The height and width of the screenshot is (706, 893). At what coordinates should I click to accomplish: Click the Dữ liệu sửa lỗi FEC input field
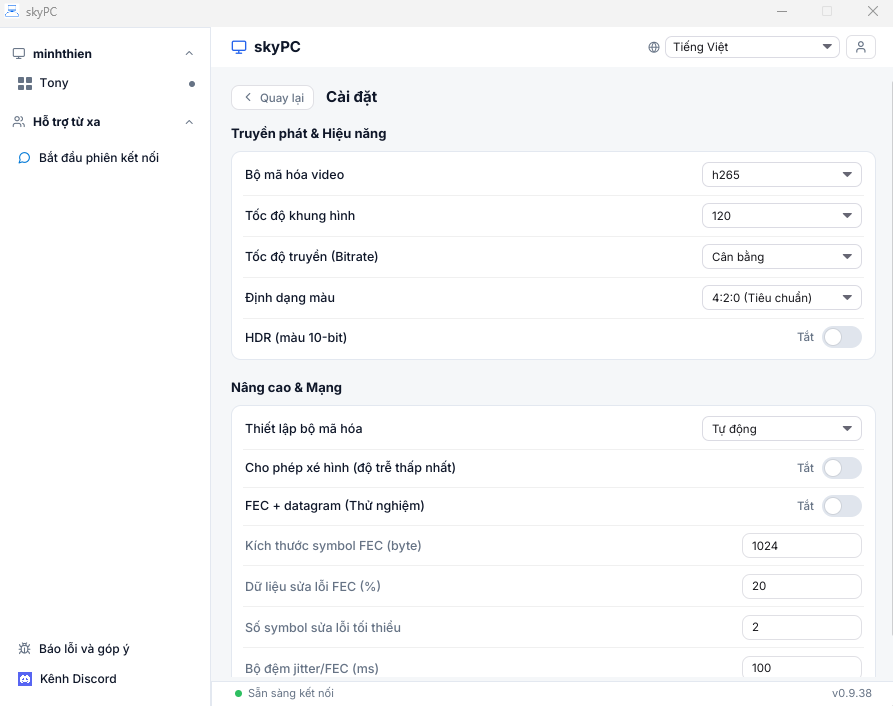801,586
